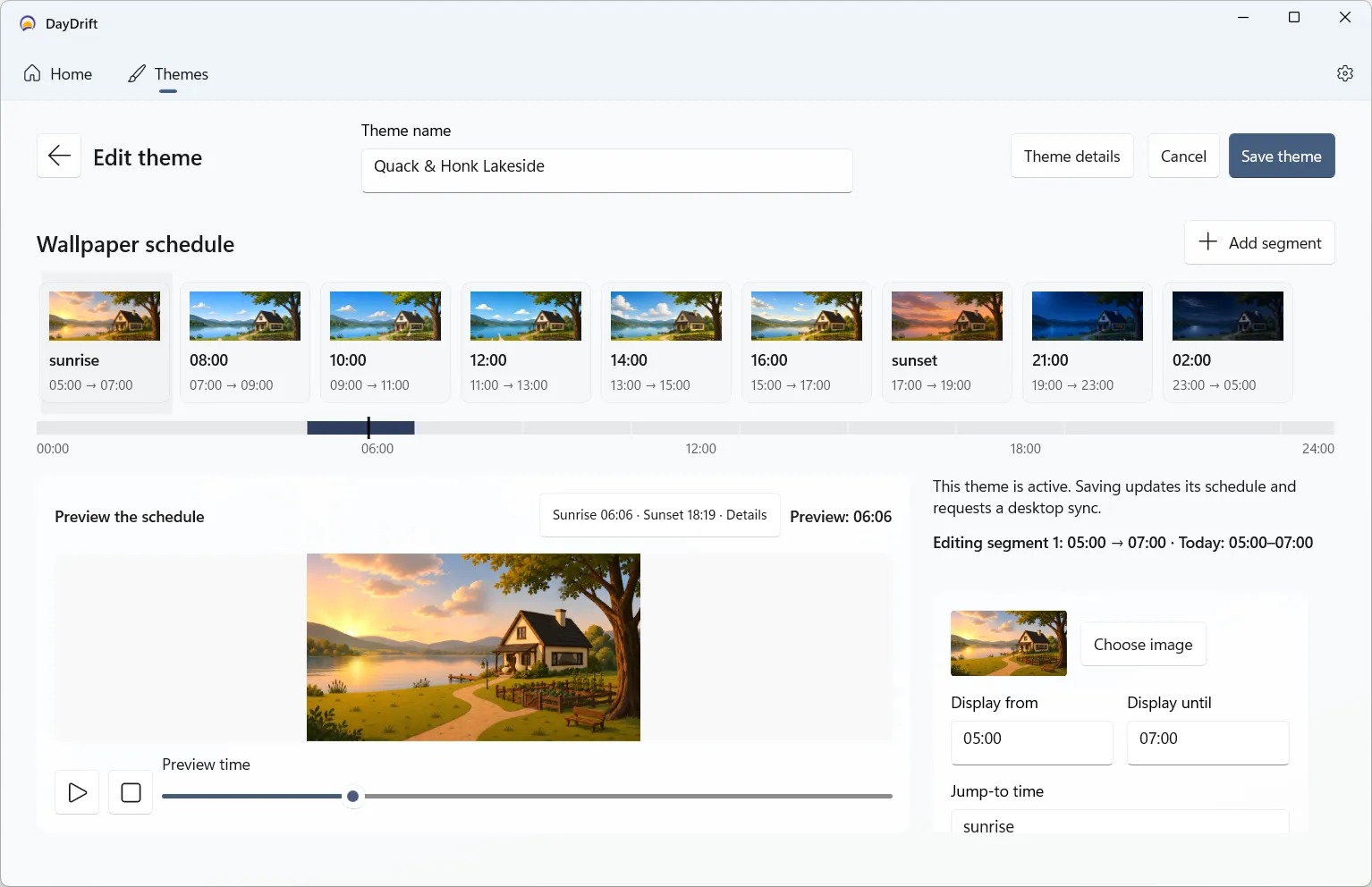Screen dimensions: 1372x887
Task: Click the 12:00 timeline axis label
Action: 700,449
